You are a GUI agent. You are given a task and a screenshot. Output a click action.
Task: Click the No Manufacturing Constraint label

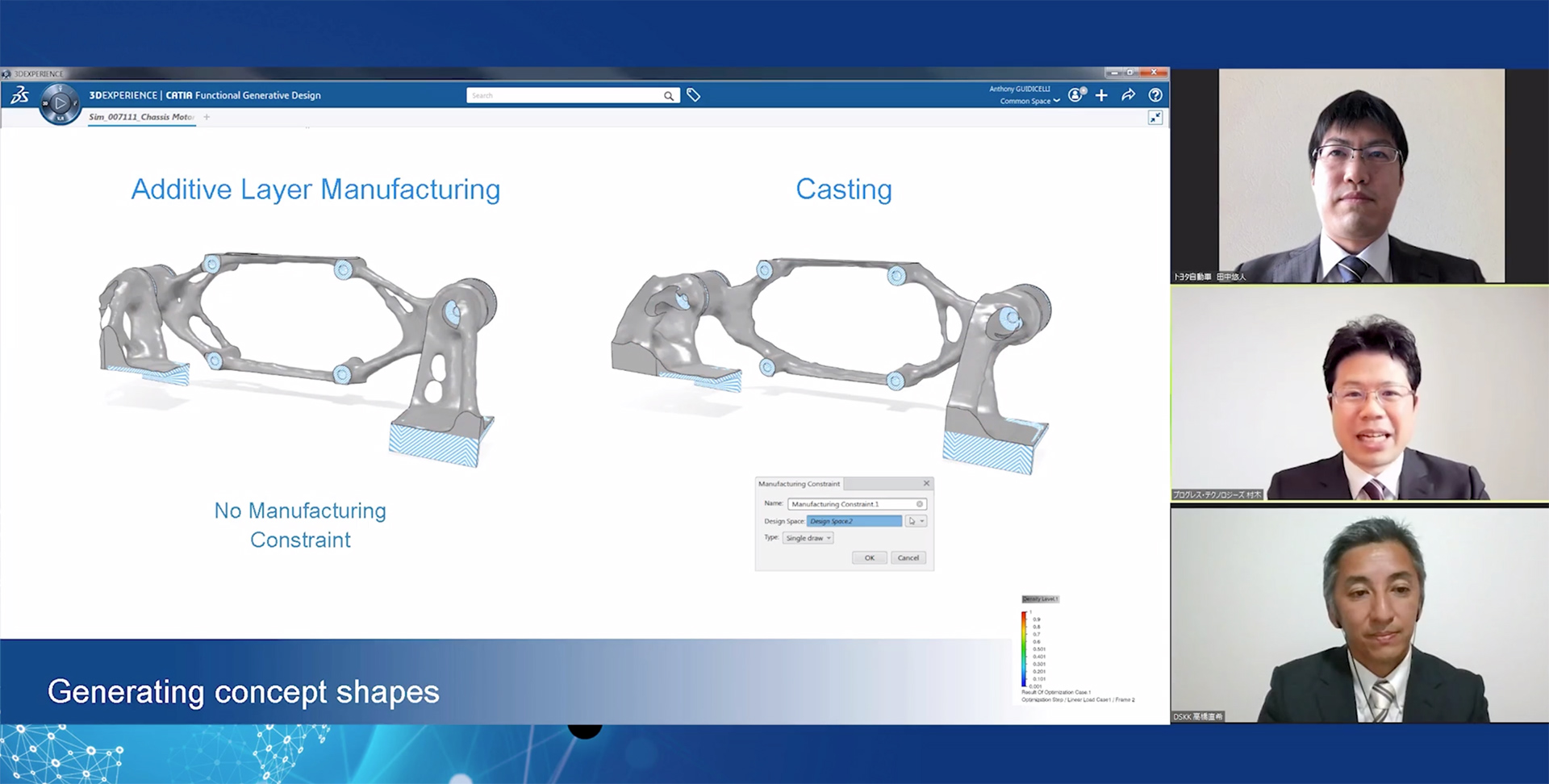300,525
